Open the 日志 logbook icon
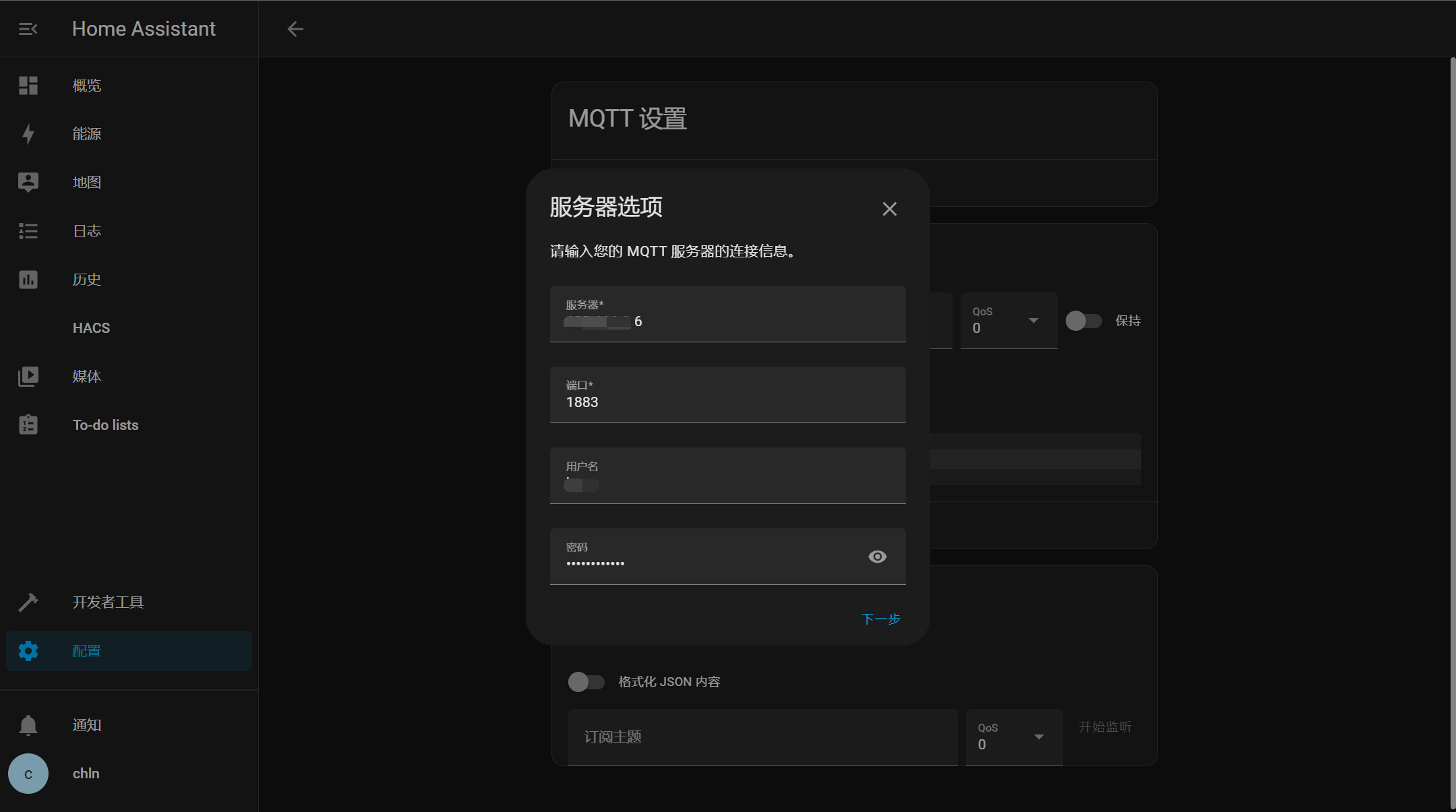The width and height of the screenshot is (1456, 812). (28, 231)
